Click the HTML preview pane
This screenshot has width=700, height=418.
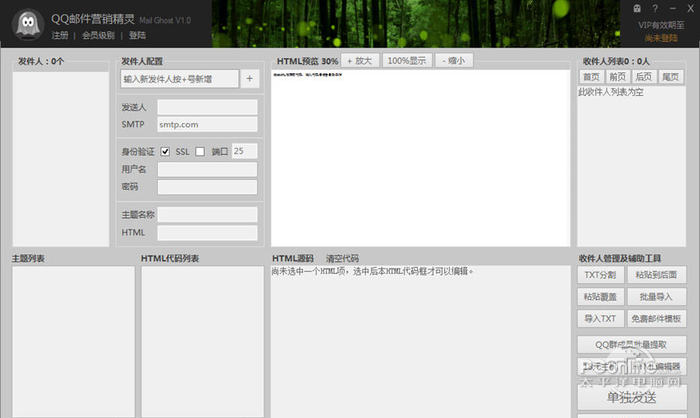click(420, 158)
